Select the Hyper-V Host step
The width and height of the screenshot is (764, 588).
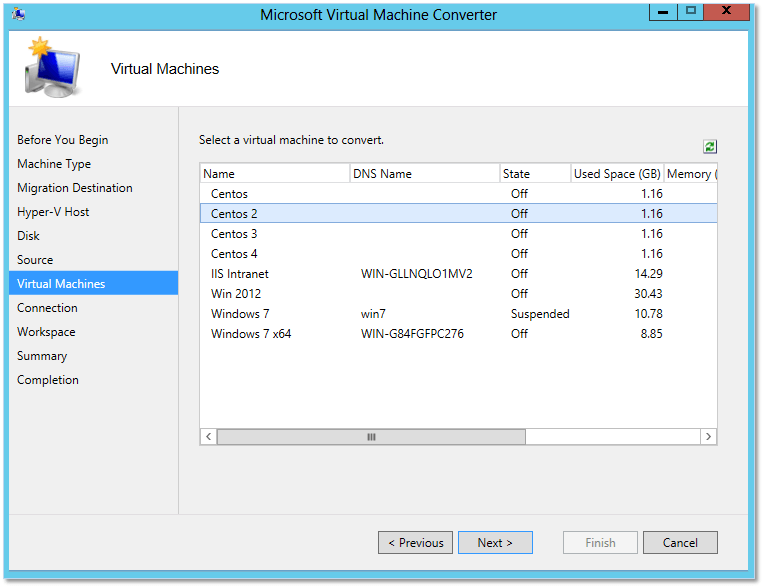[53, 212]
